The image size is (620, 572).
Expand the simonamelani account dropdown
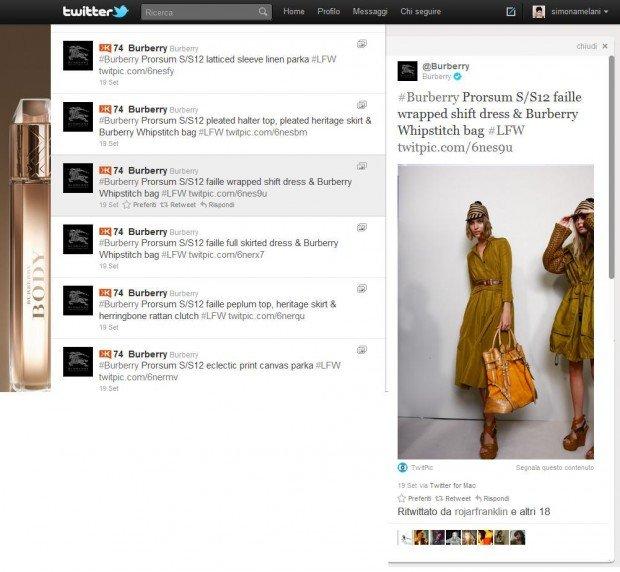coord(579,12)
